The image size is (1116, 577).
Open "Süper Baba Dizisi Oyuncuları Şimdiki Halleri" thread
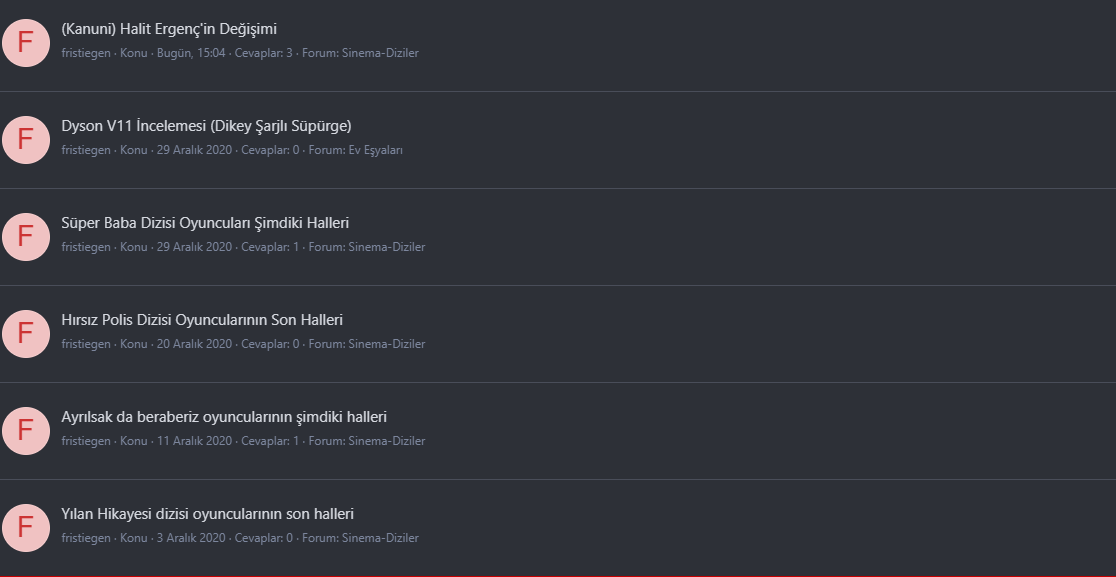coord(205,223)
